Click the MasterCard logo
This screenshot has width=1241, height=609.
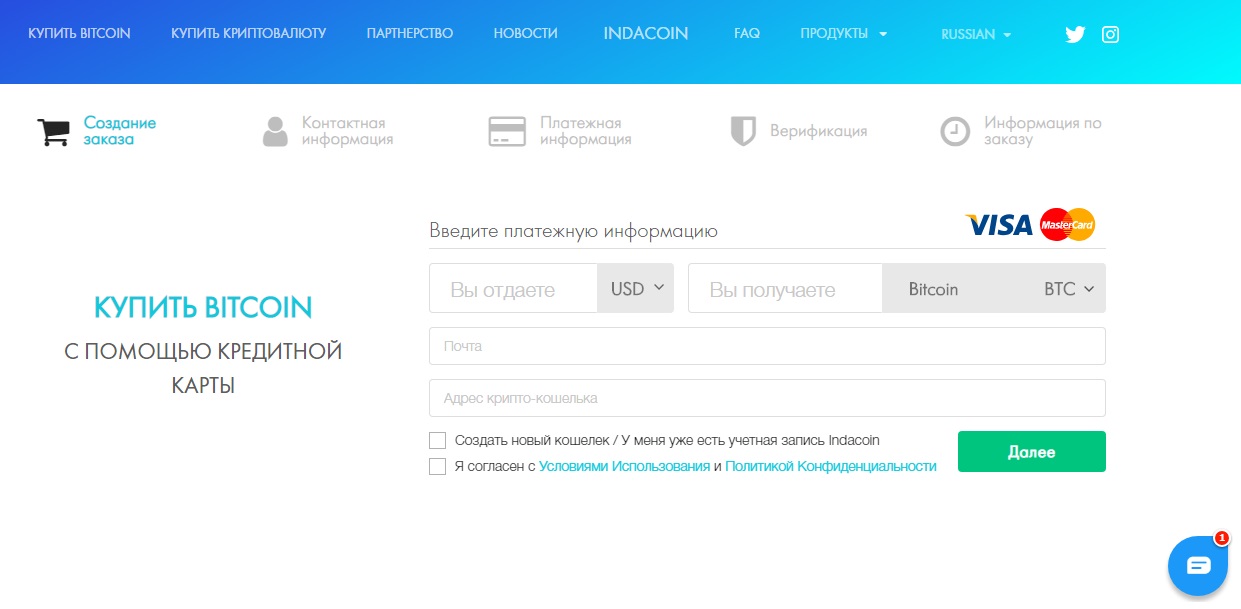tap(1067, 225)
